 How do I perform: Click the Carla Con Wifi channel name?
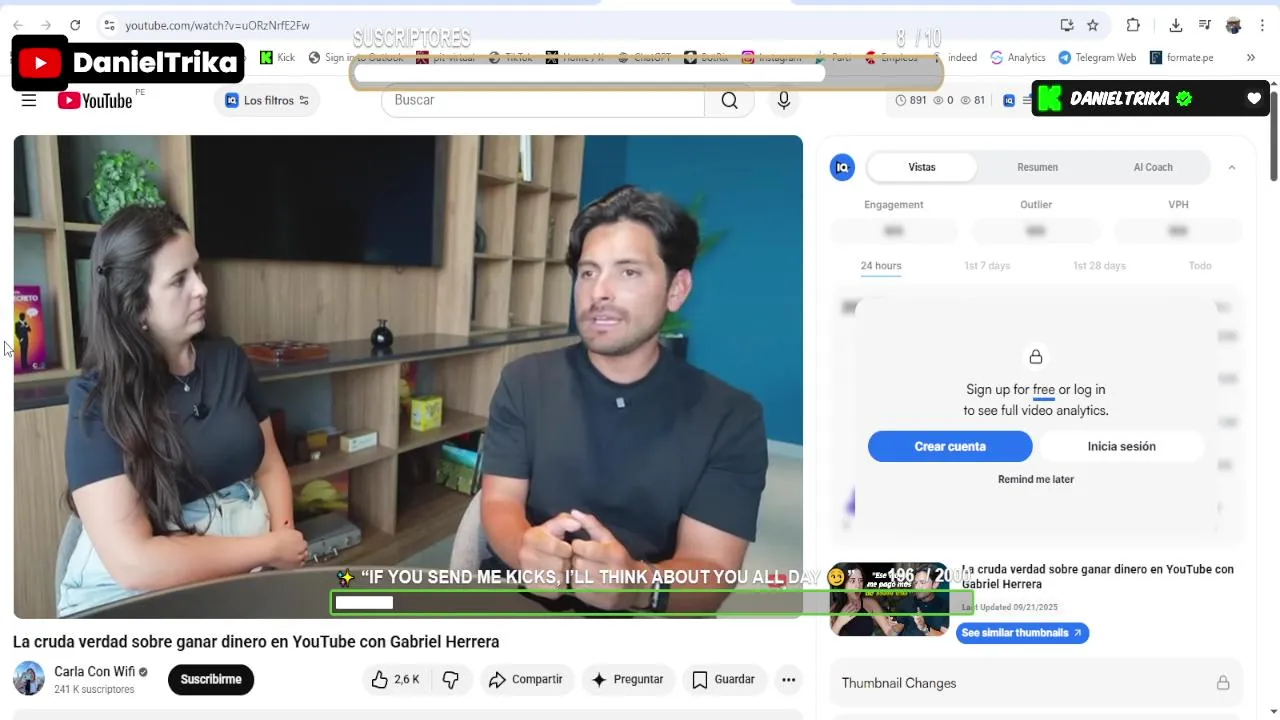(95, 671)
